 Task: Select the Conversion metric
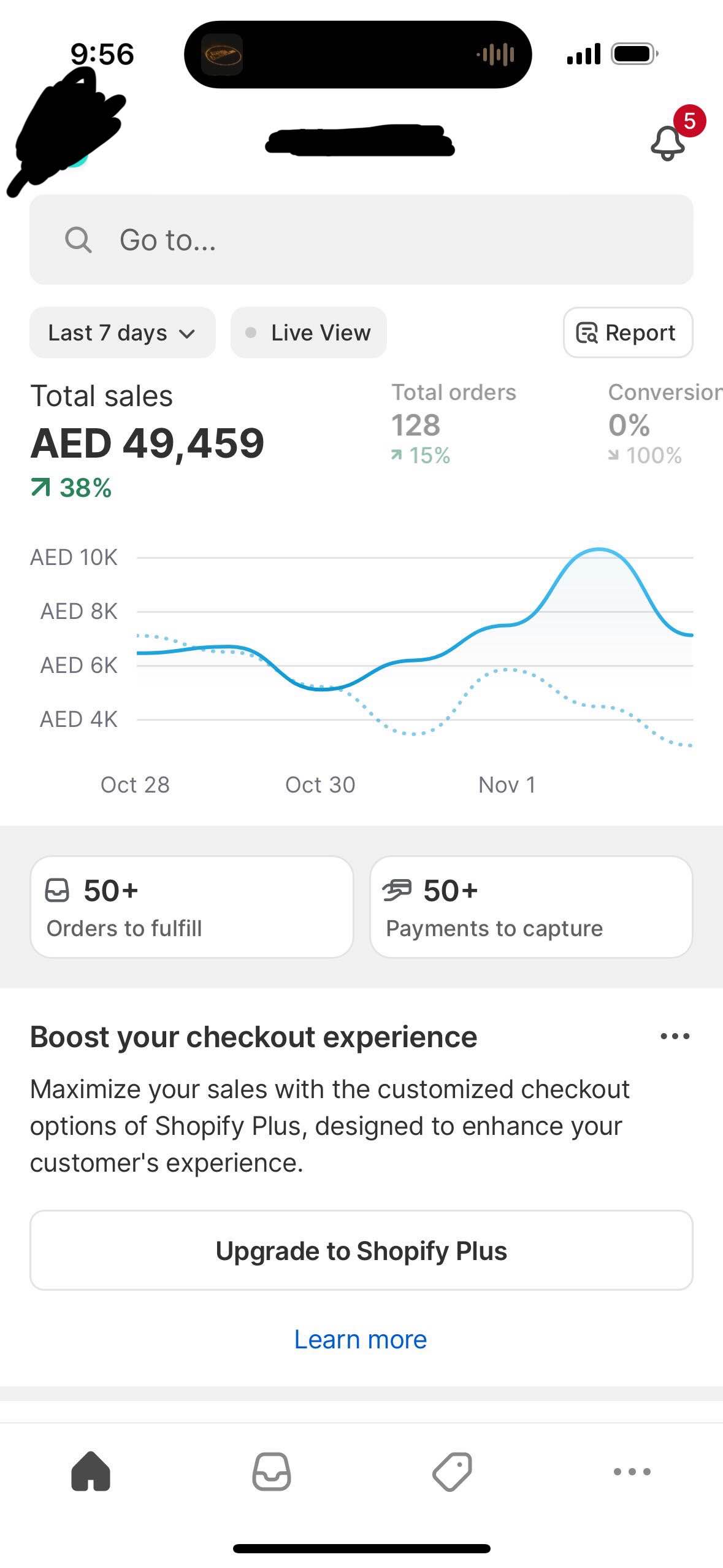[x=665, y=423]
